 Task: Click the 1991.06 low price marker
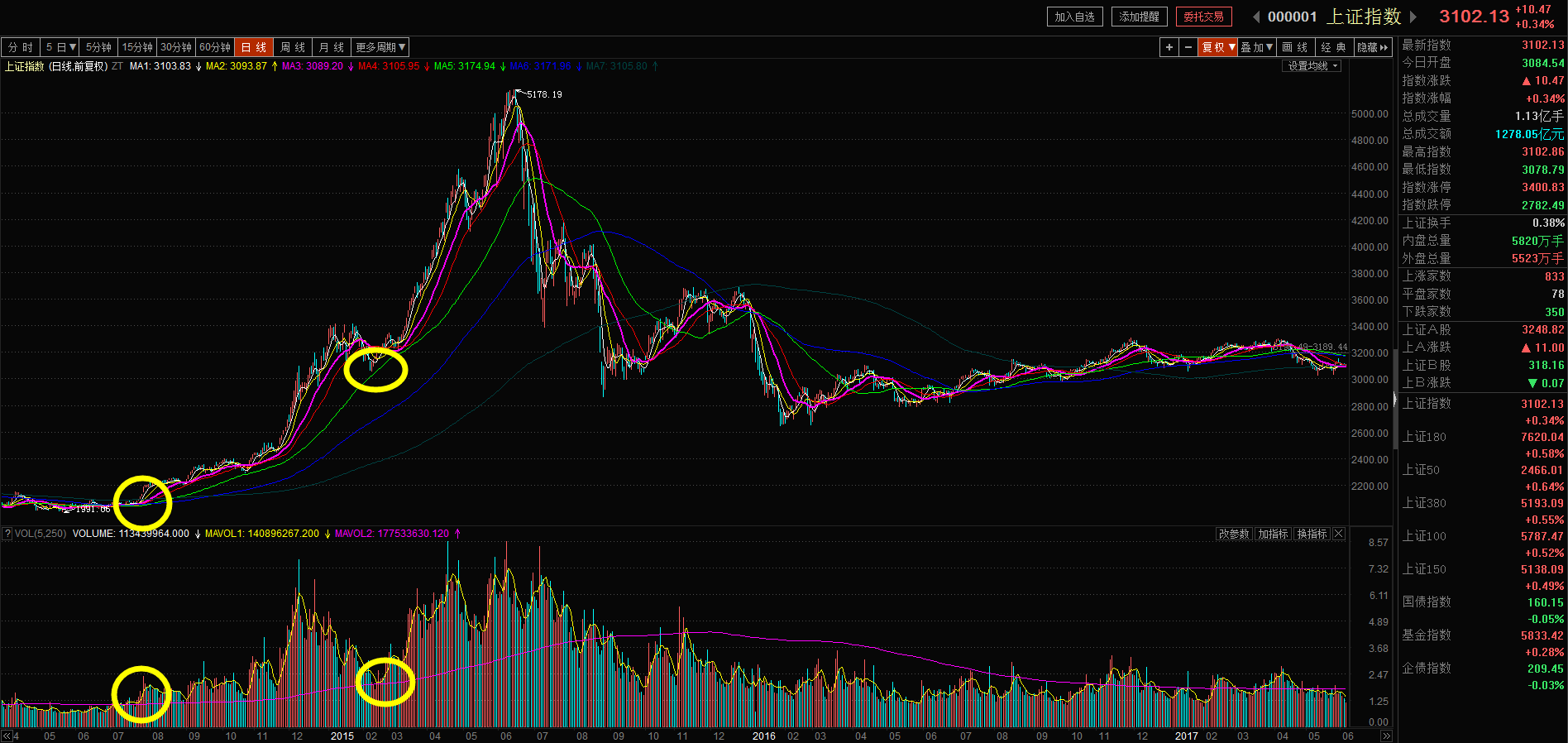(x=93, y=509)
